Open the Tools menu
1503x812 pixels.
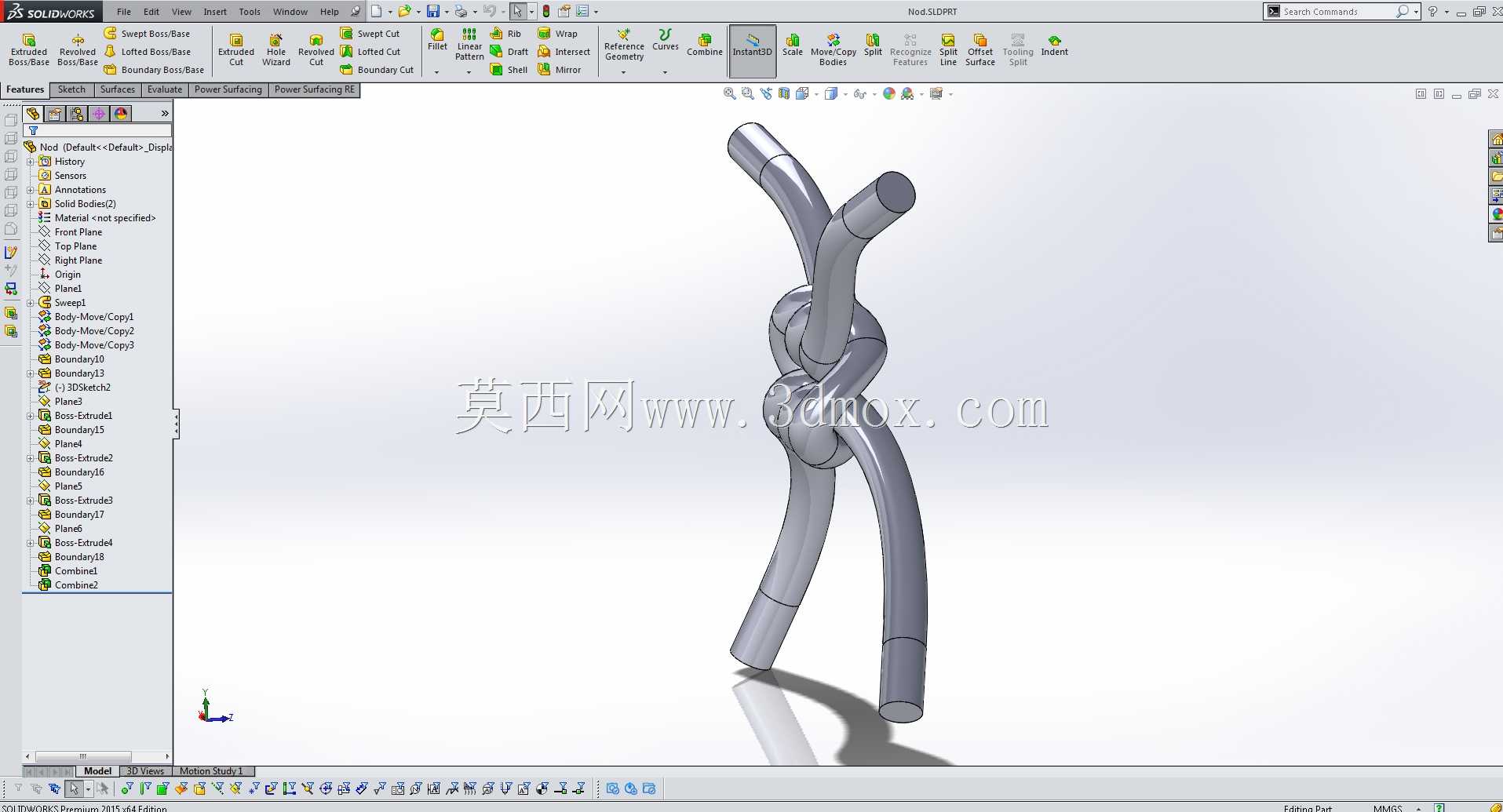click(250, 12)
